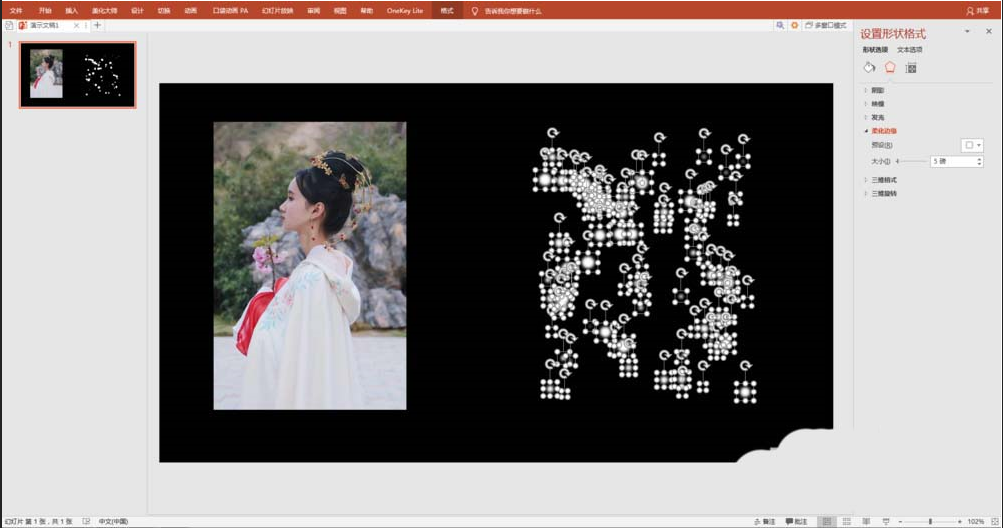Expand the 三维格式 (3-D Format) section
The width and height of the screenshot is (1003, 528).
(883, 180)
